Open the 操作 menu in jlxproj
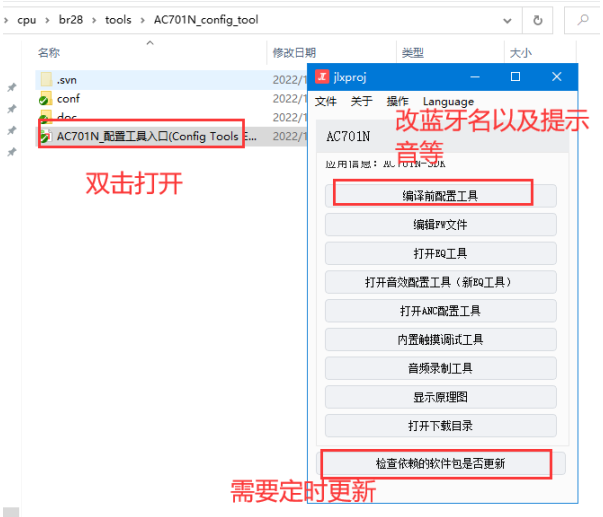Viewport: 603px width, 517px height. point(397,102)
